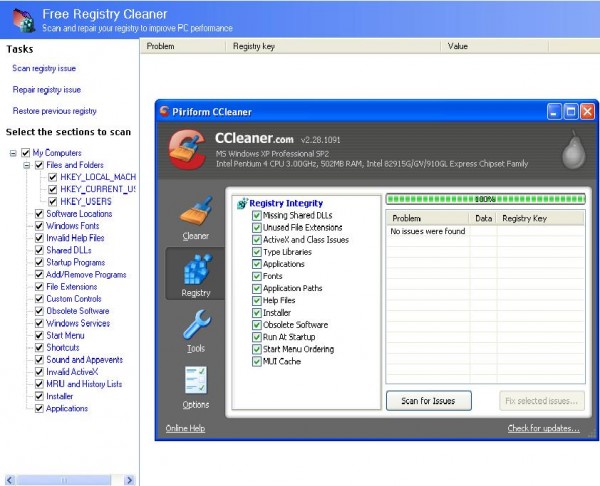
Task: Toggle ActiveX and Class Issues checkbox
Action: tap(256, 240)
